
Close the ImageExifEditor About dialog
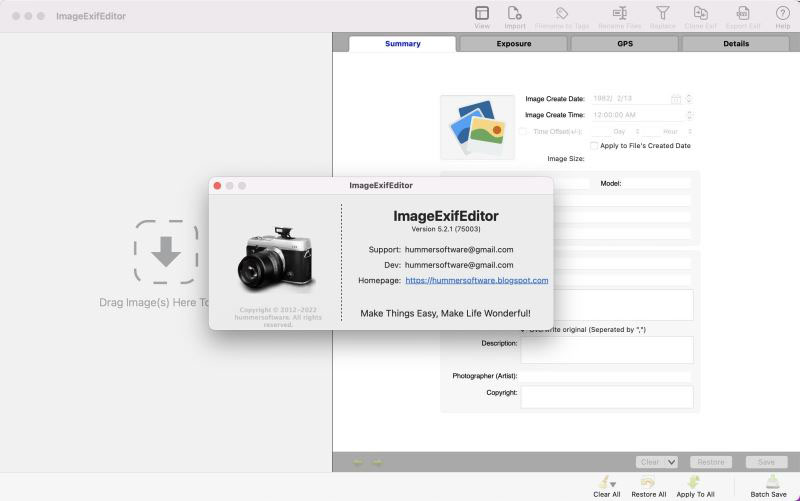click(x=217, y=186)
